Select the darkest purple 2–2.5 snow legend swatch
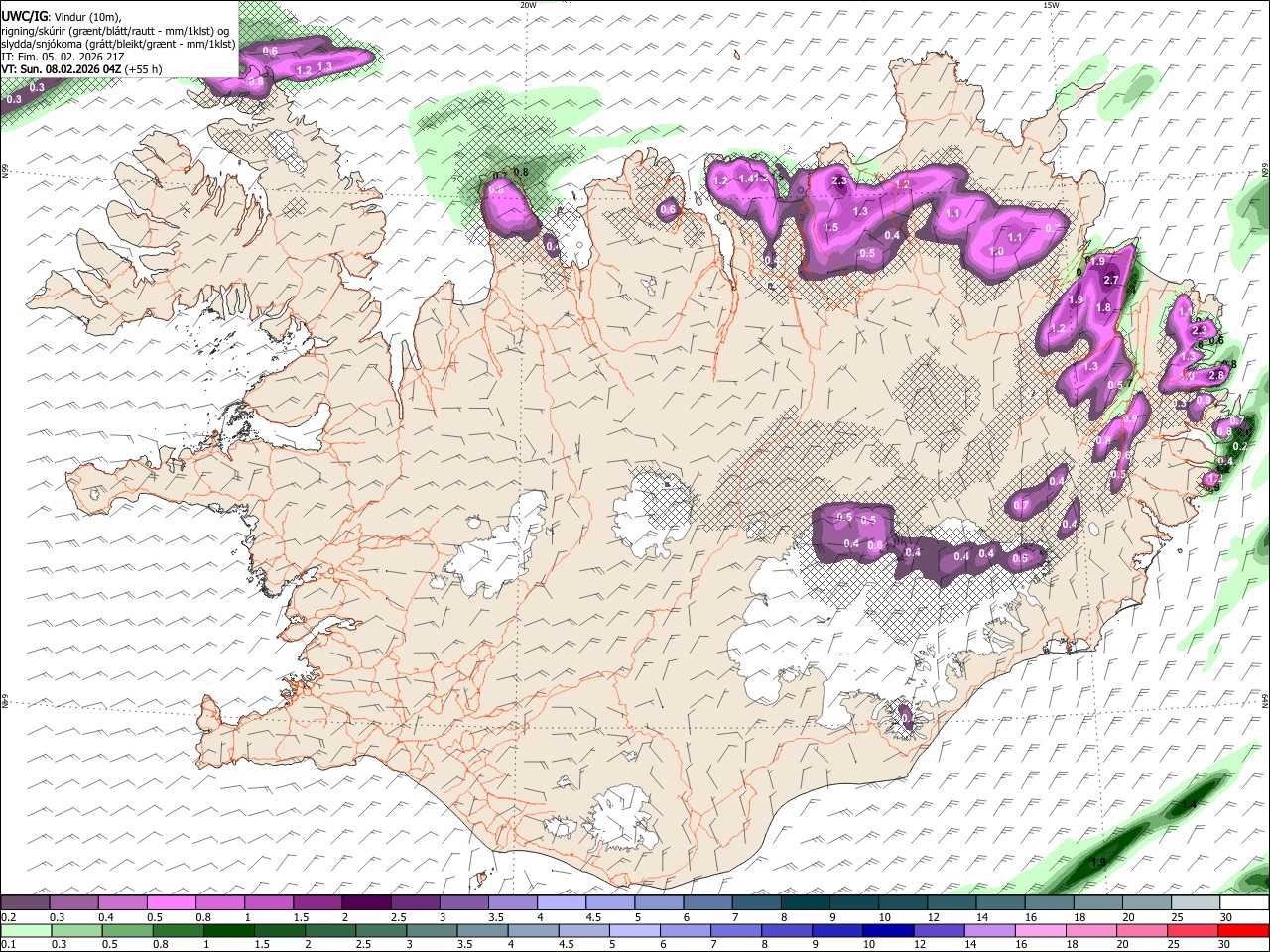 pos(365,903)
